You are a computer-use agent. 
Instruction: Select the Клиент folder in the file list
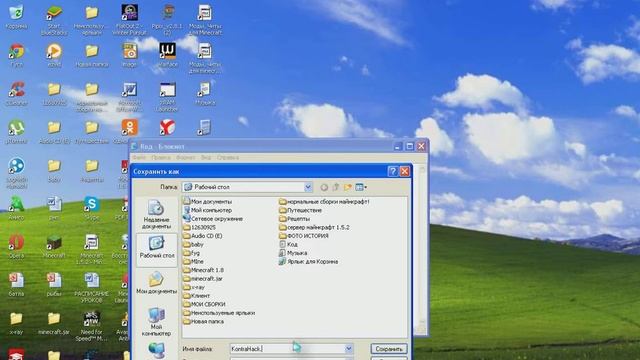coord(196,296)
